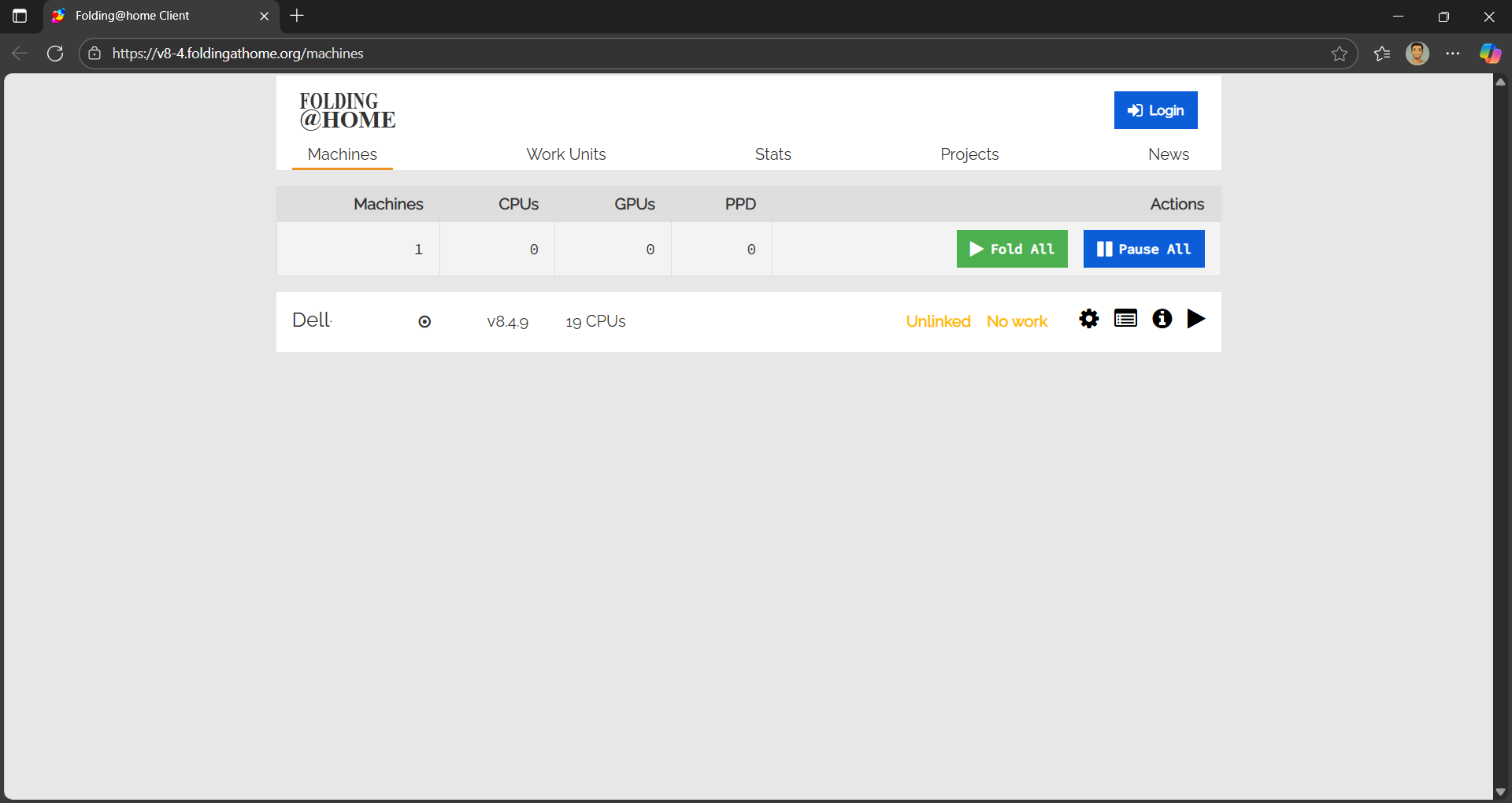Start folding on Dell with play icon

pyautogui.click(x=1195, y=319)
